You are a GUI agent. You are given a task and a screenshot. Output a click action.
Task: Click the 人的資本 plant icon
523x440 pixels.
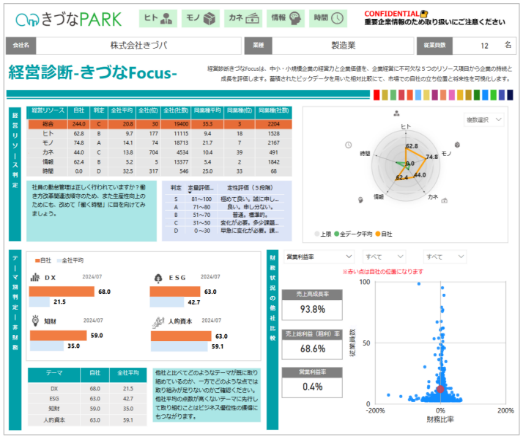[x=158, y=322]
